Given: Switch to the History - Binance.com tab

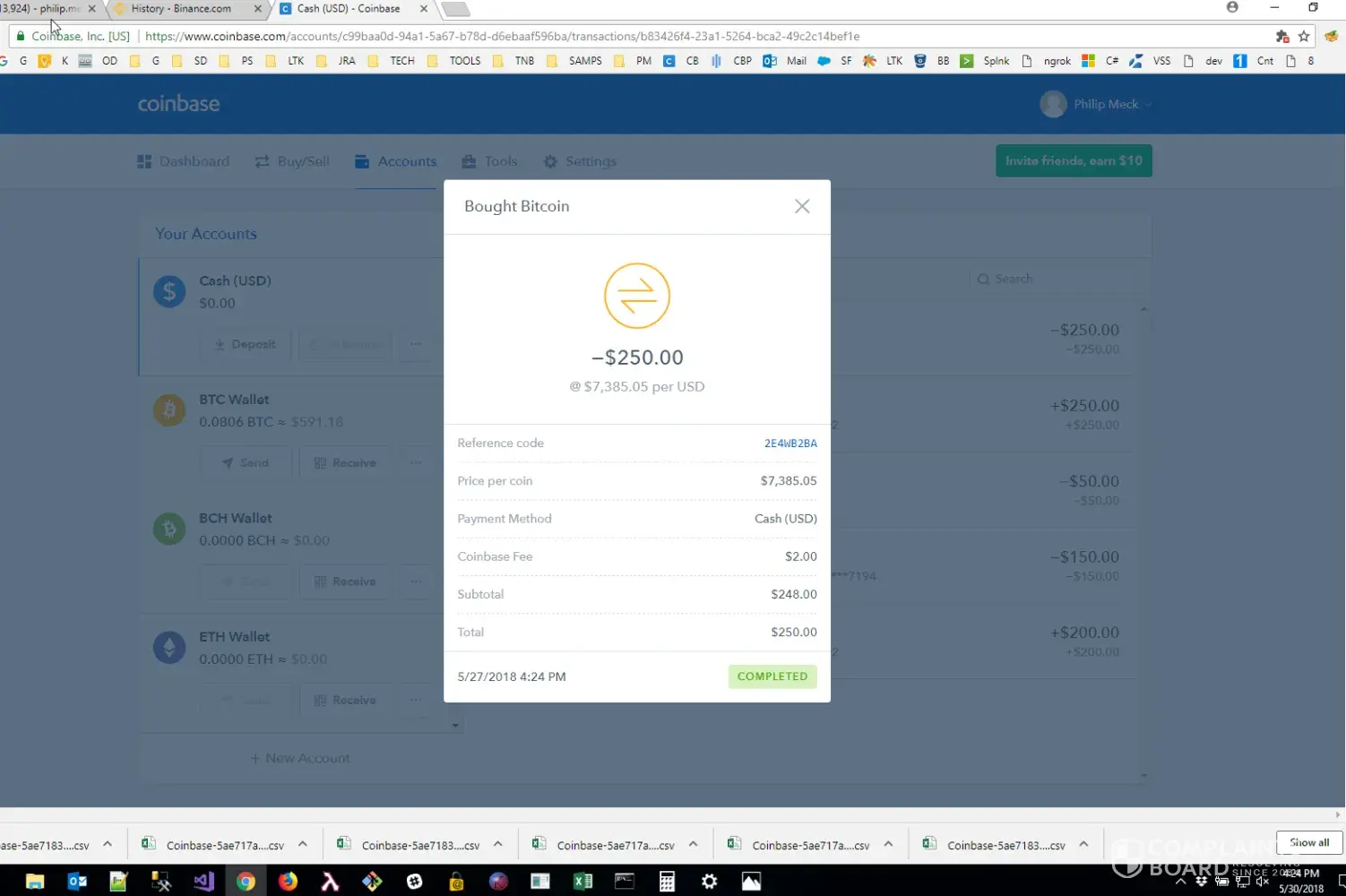Looking at the screenshot, I should point(181,9).
